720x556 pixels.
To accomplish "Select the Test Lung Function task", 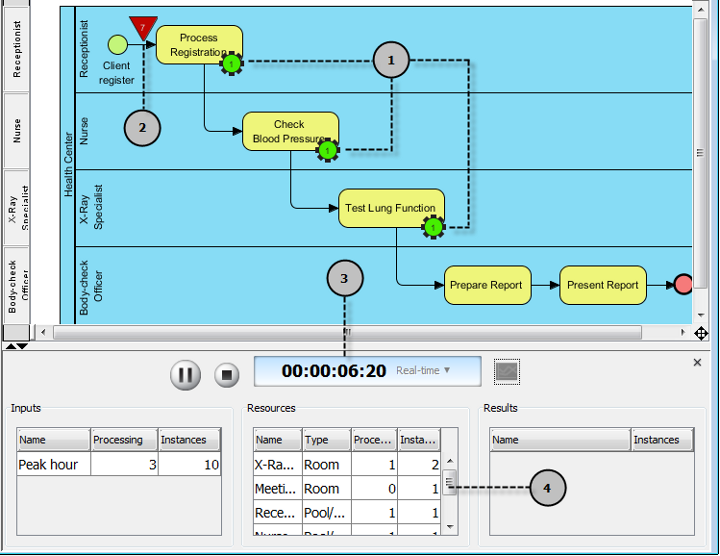I will 391,208.
